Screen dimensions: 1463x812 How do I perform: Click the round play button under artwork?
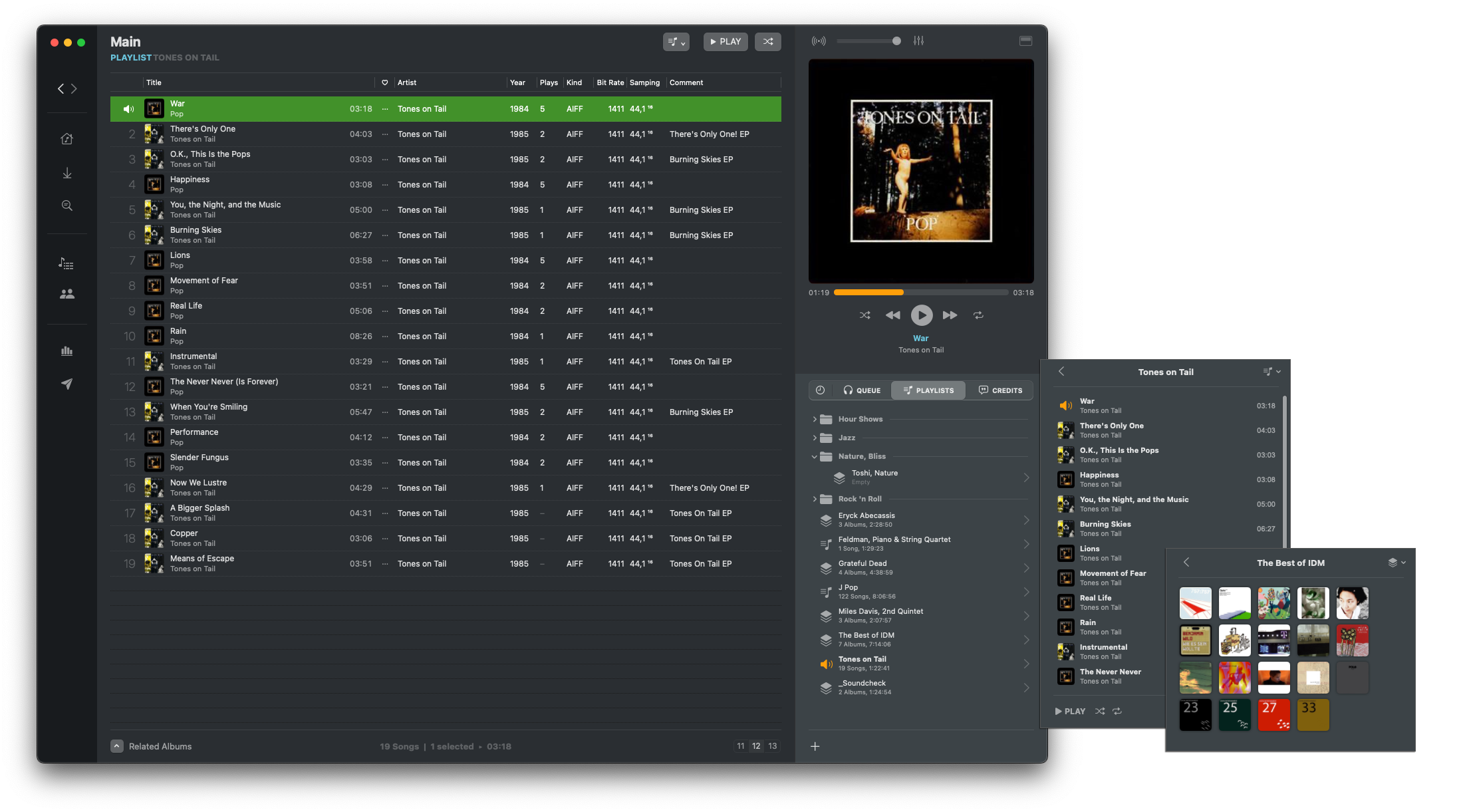[921, 315]
